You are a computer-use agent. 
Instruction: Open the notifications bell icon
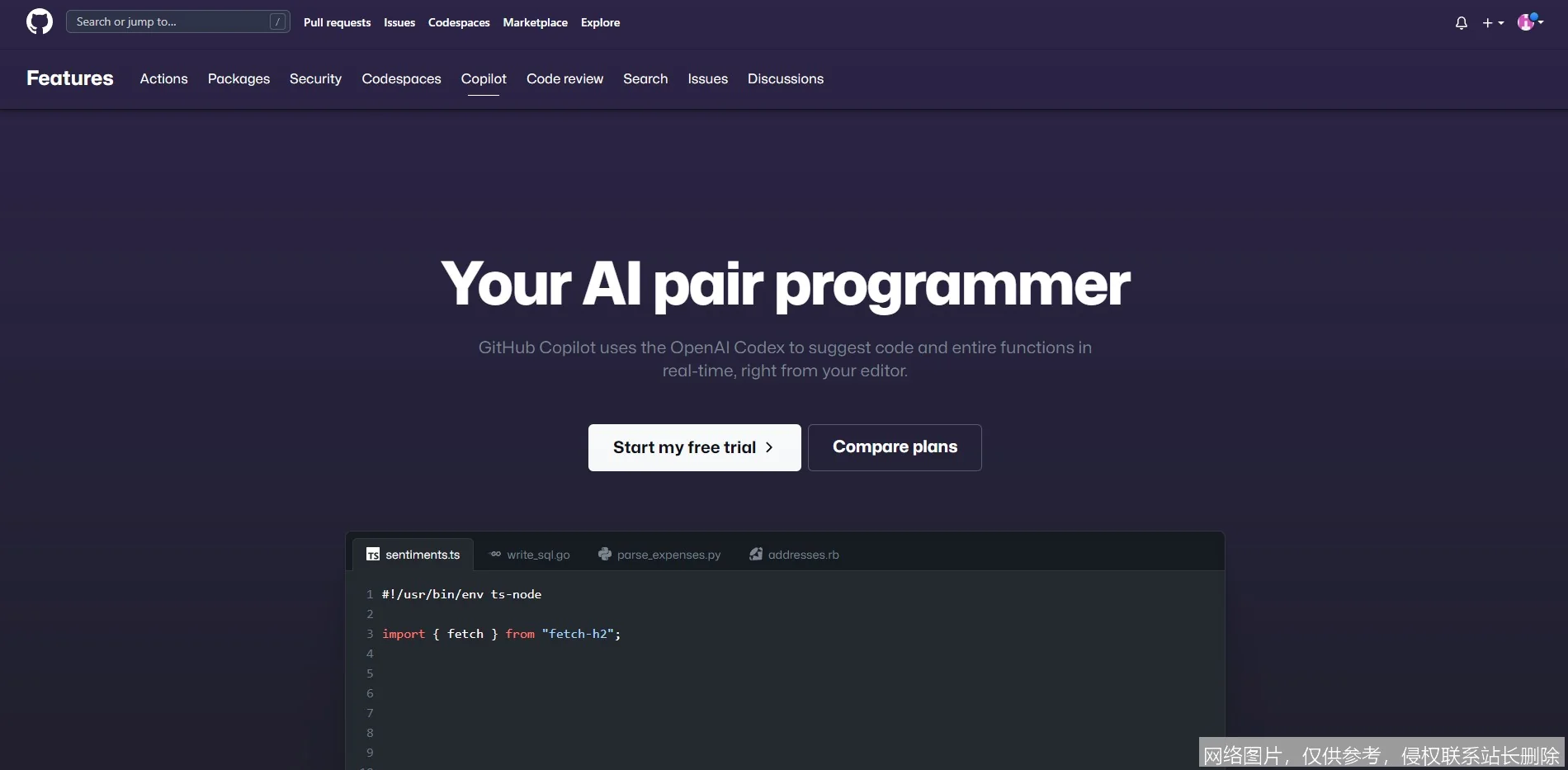point(1461,22)
